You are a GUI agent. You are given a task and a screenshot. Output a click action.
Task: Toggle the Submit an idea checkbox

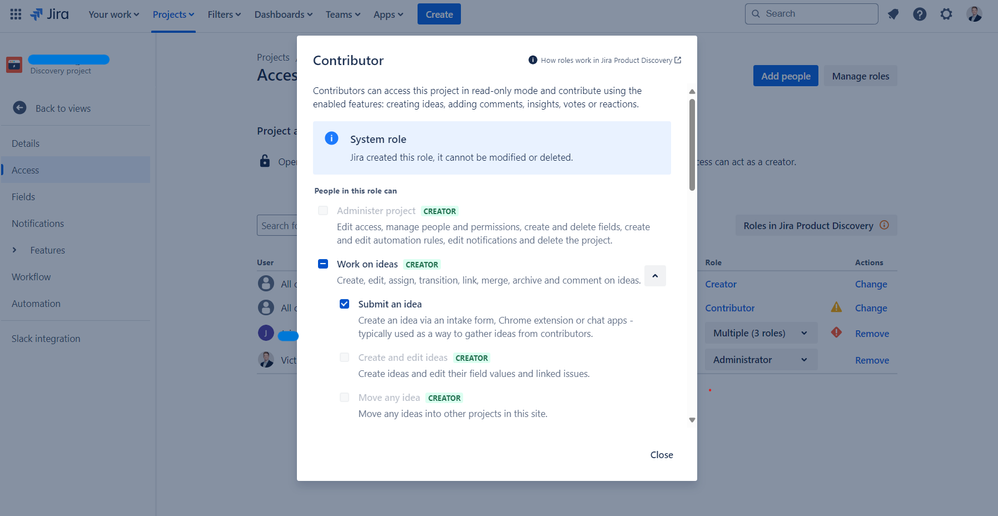point(344,304)
